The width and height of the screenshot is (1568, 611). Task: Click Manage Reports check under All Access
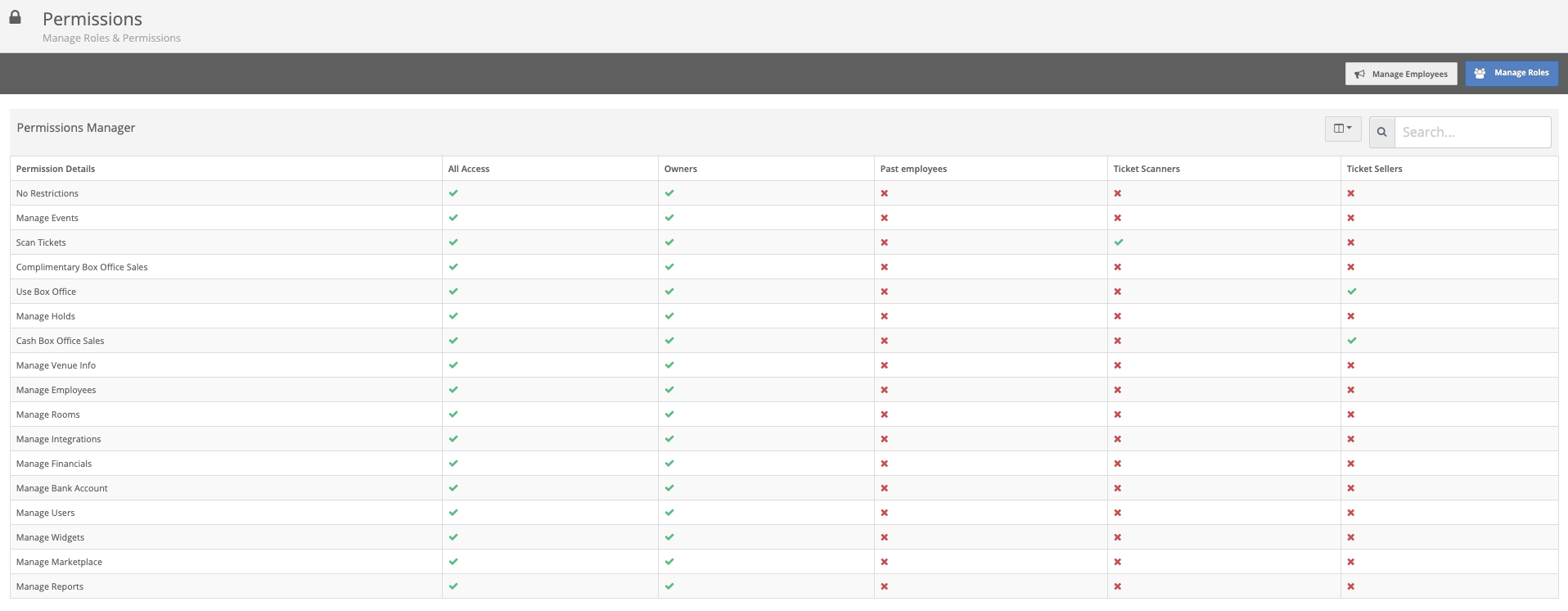point(453,586)
